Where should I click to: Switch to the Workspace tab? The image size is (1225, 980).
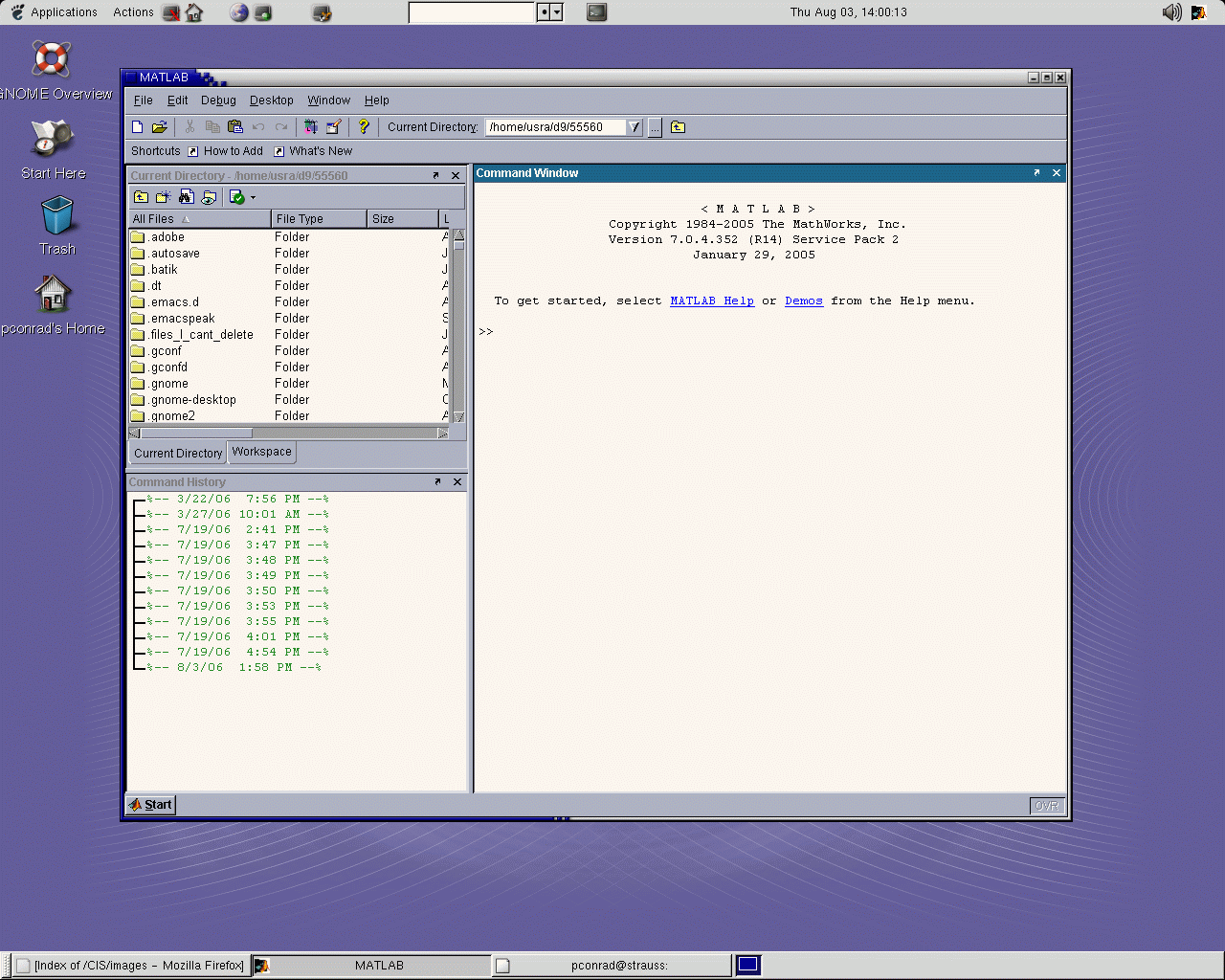tap(261, 452)
